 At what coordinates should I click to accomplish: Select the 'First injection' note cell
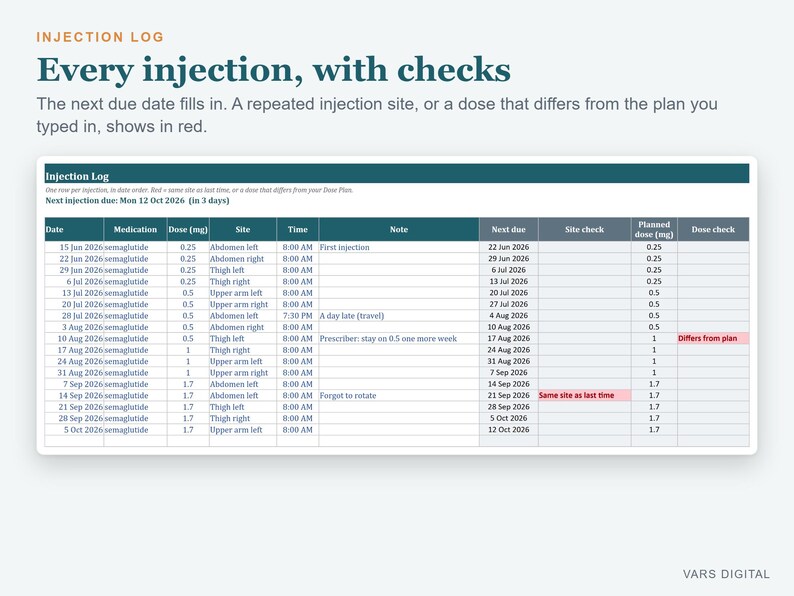399,247
